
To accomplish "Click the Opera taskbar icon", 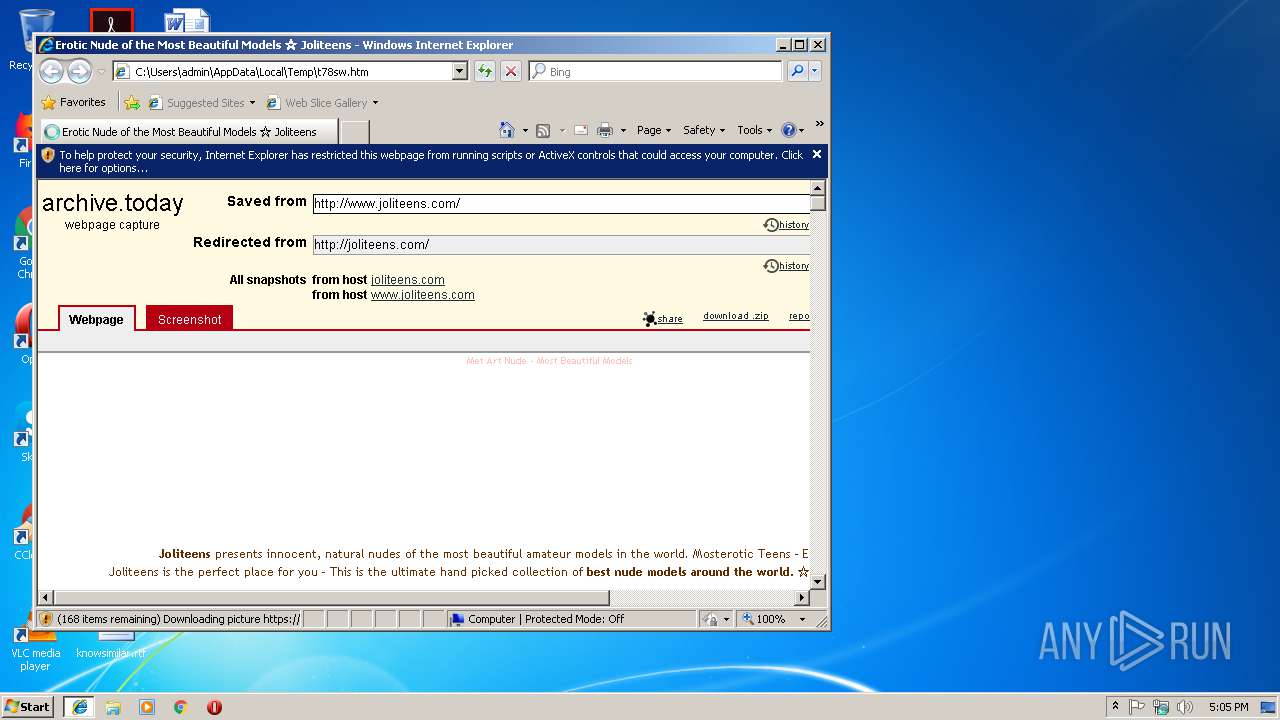I will click(x=214, y=706).
